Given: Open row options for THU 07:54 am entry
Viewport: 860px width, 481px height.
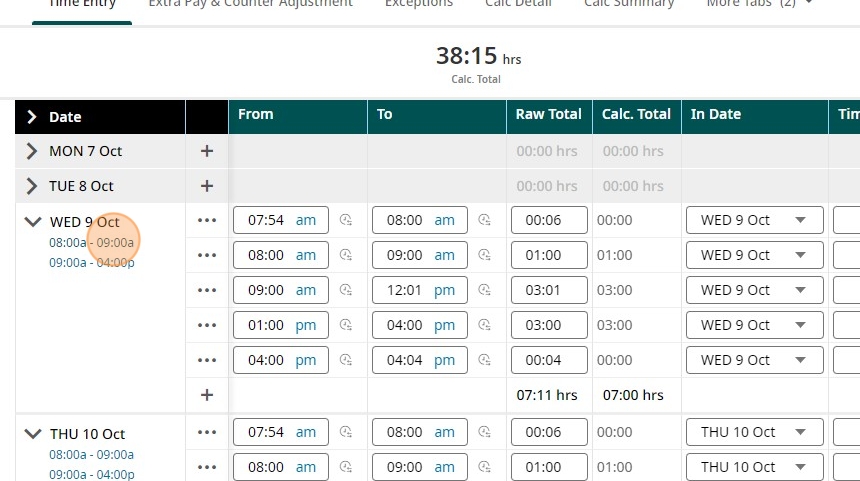Looking at the screenshot, I should pos(207,432).
